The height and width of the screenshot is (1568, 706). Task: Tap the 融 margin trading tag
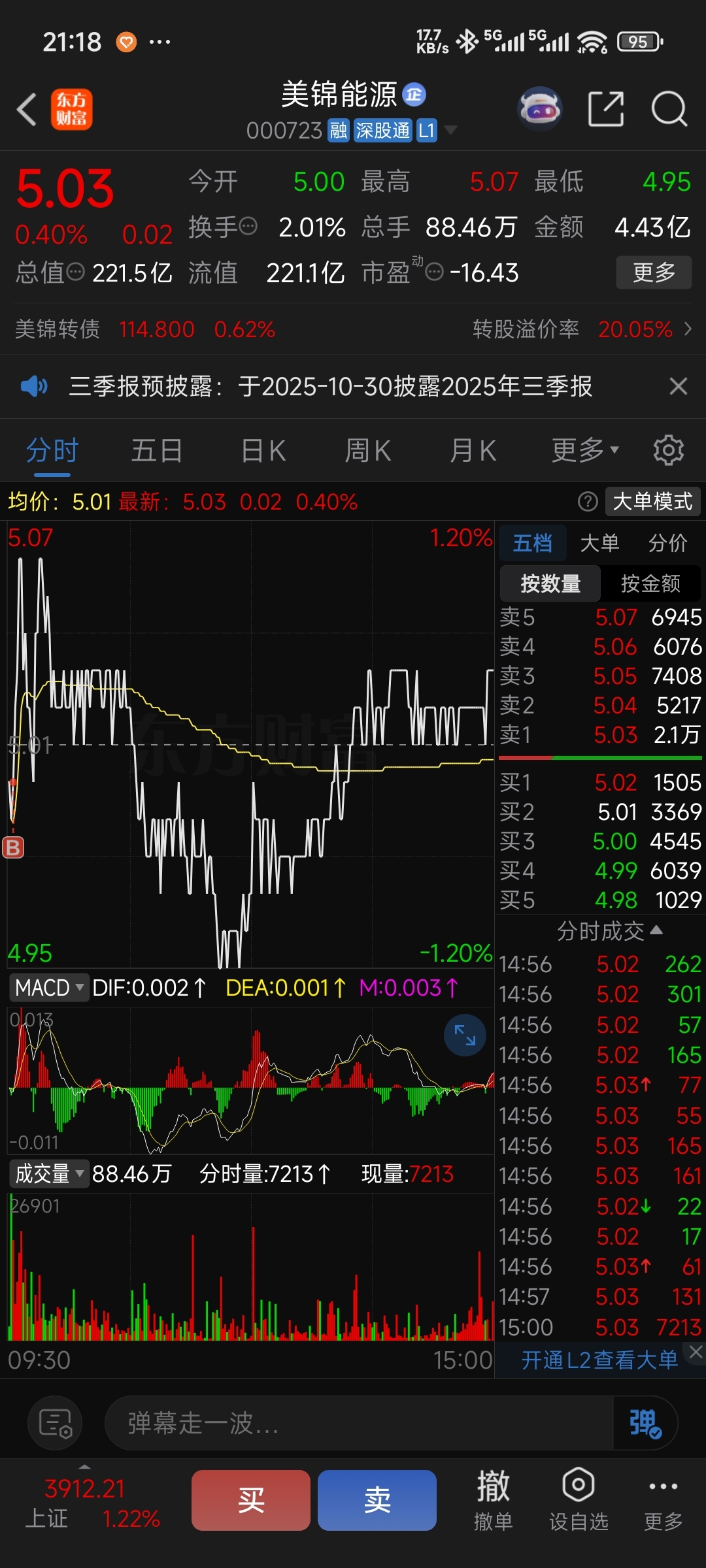point(339,131)
